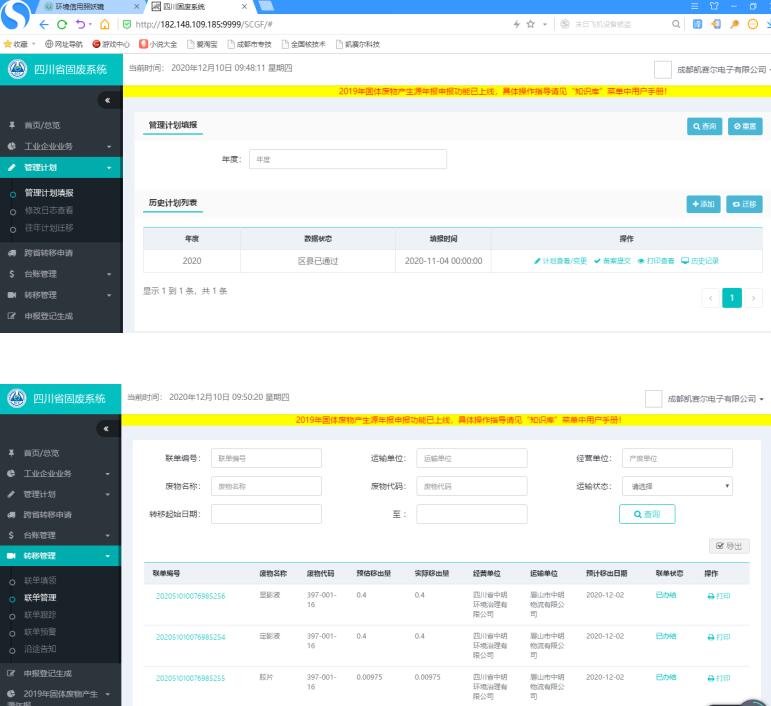Click the 添加 button
This screenshot has width=771, height=706.
pos(703,204)
